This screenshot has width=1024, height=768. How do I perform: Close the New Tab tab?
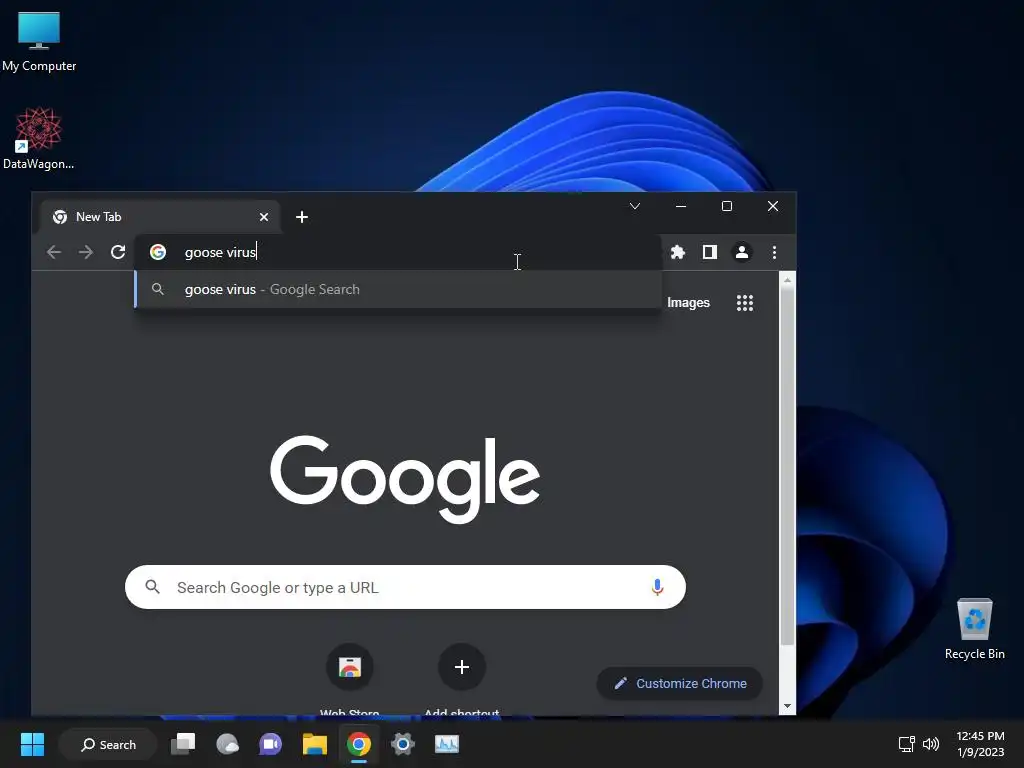(264, 217)
